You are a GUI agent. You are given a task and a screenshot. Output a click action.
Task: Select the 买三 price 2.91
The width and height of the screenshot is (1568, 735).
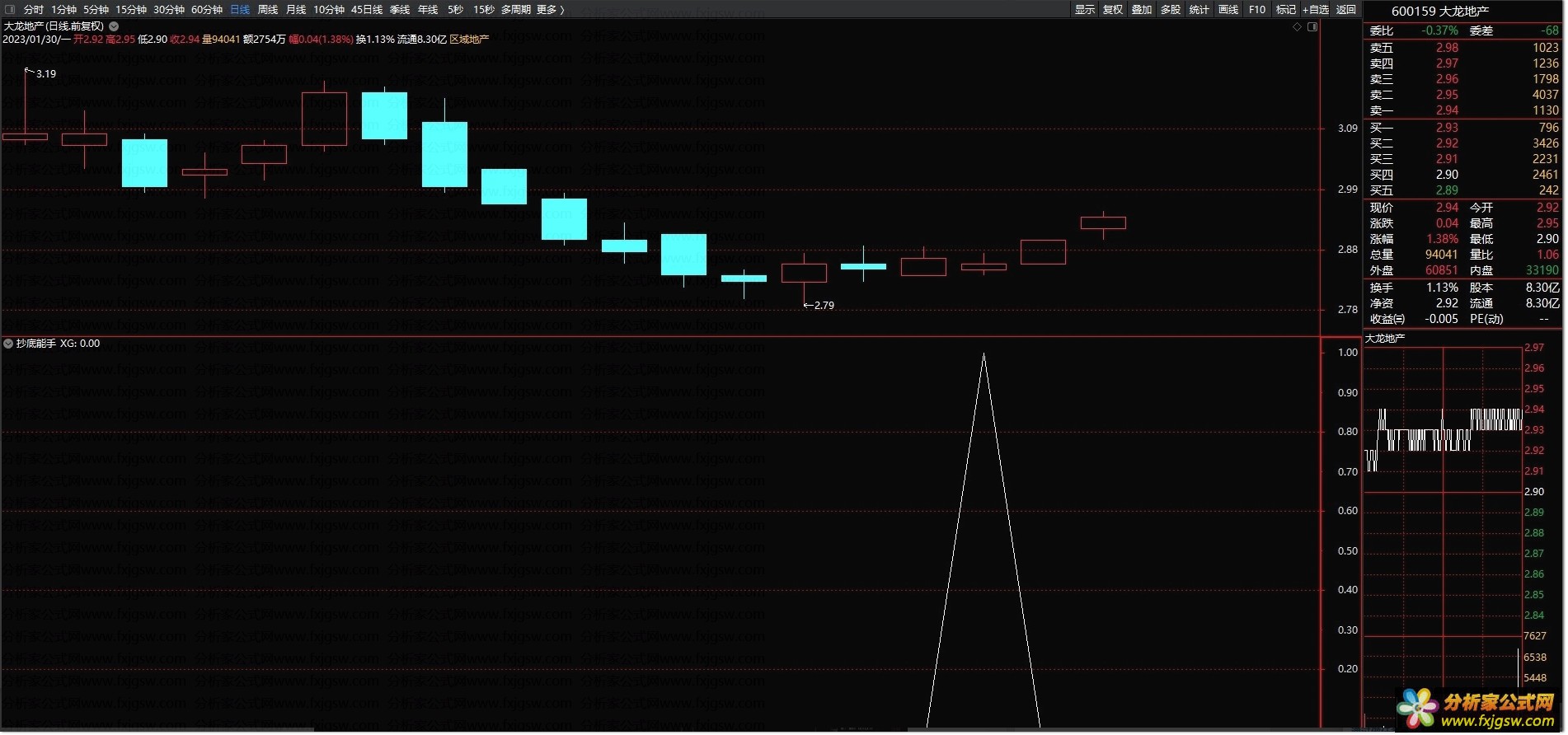pos(1447,159)
